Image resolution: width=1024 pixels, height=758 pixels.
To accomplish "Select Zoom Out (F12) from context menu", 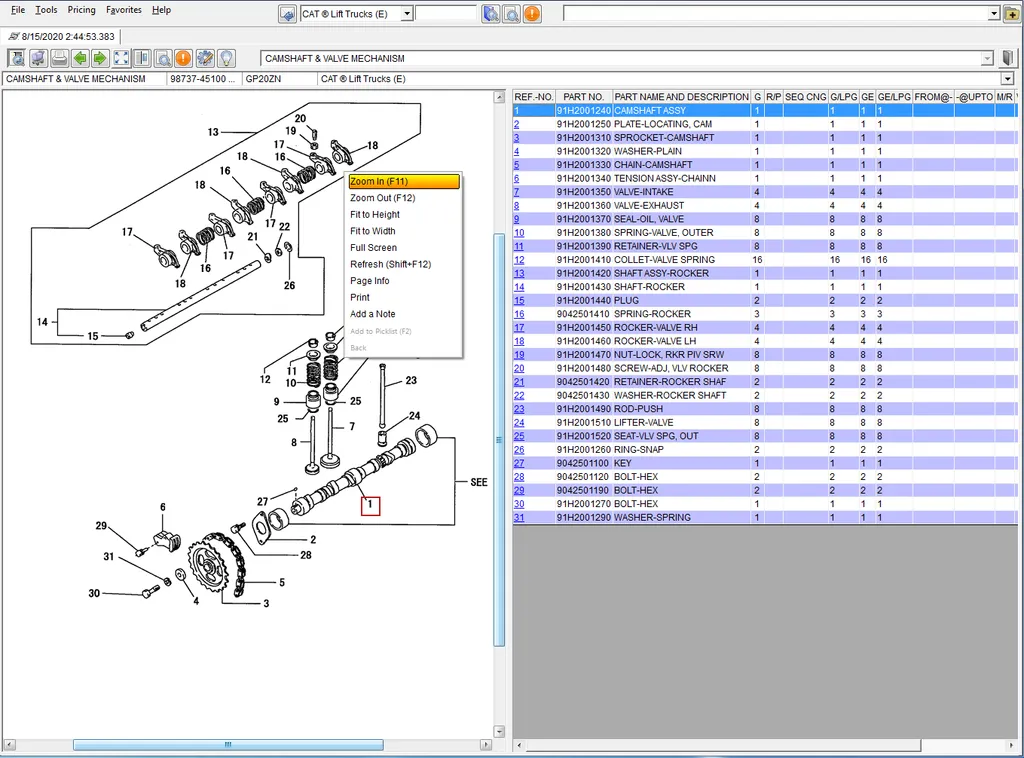I will [404, 198].
